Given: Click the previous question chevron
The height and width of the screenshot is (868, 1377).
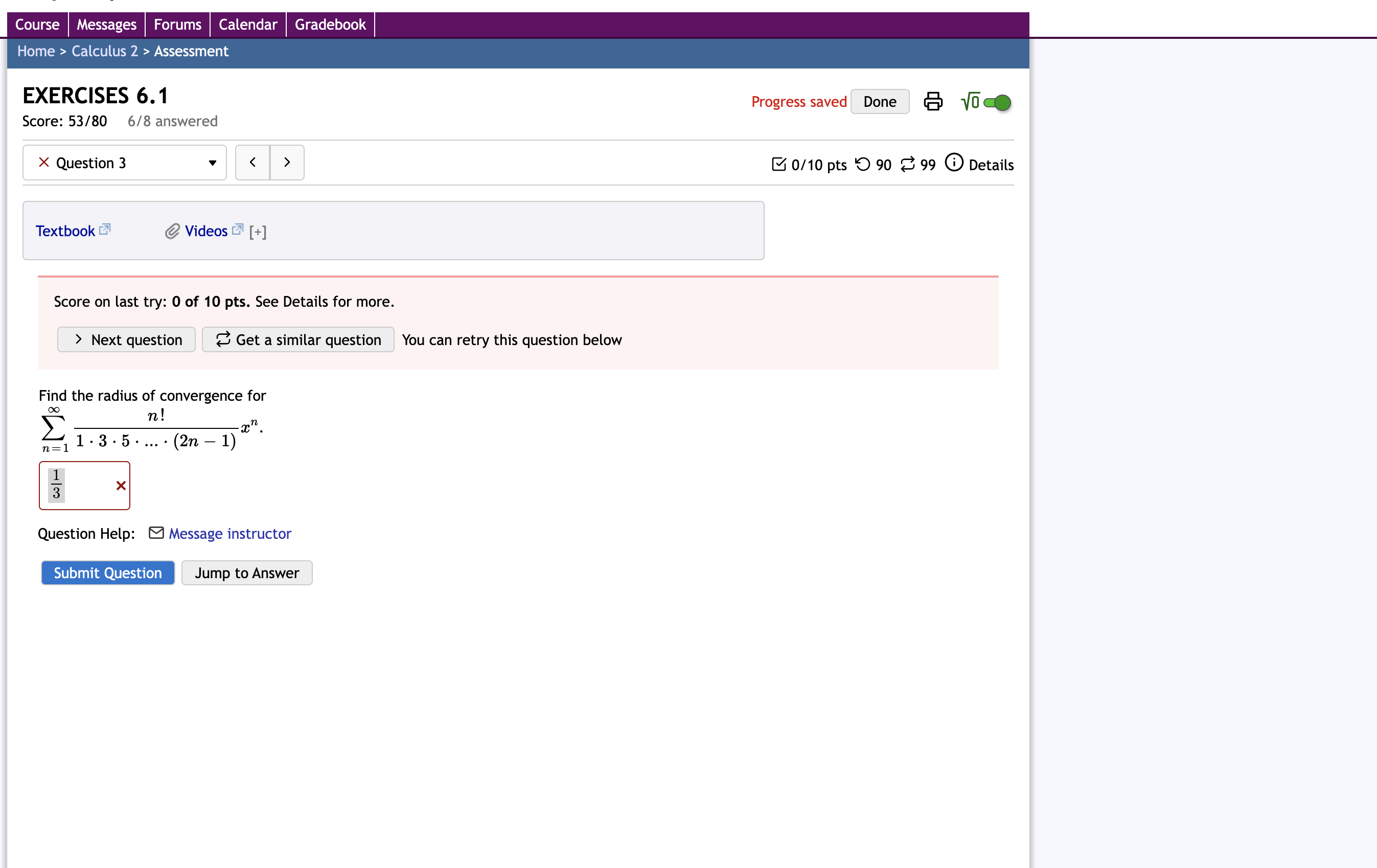Looking at the screenshot, I should (252, 162).
